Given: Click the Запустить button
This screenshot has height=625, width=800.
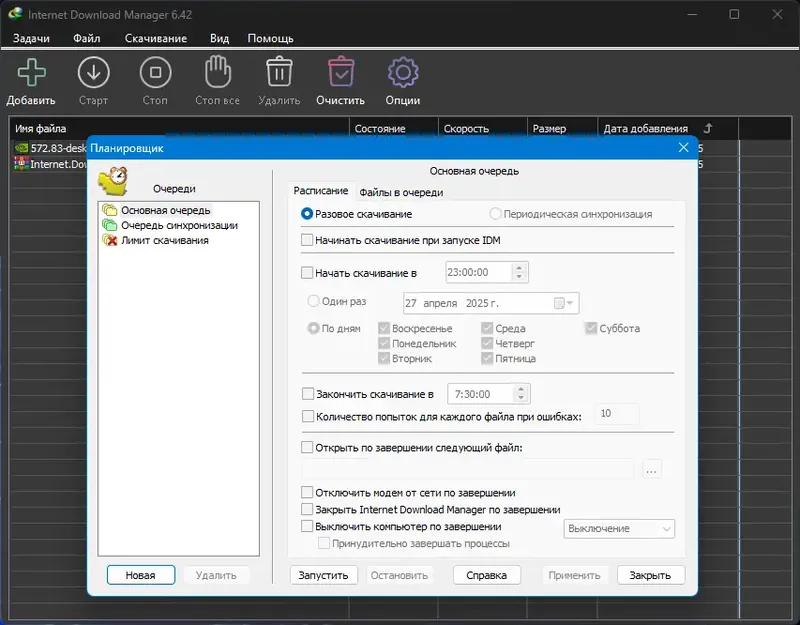Looking at the screenshot, I should point(321,575).
